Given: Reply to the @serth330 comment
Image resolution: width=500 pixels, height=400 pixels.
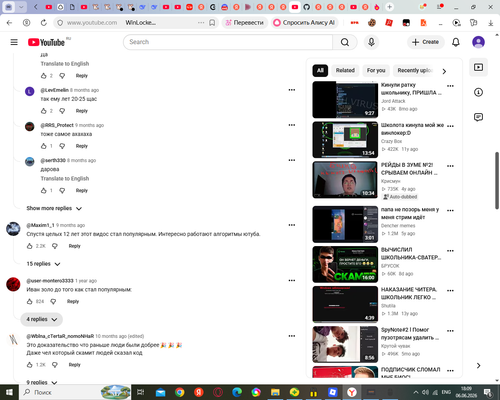Looking at the screenshot, I should point(82,190).
